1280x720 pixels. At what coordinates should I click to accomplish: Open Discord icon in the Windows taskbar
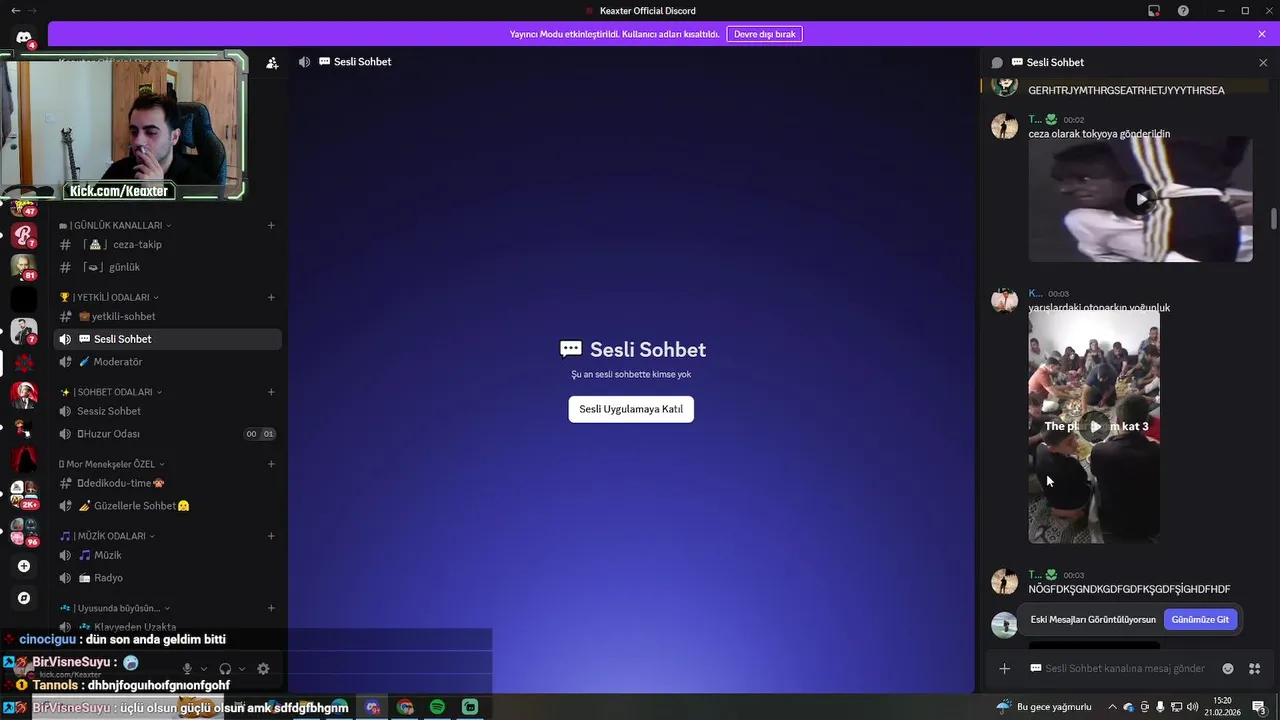tap(373, 707)
